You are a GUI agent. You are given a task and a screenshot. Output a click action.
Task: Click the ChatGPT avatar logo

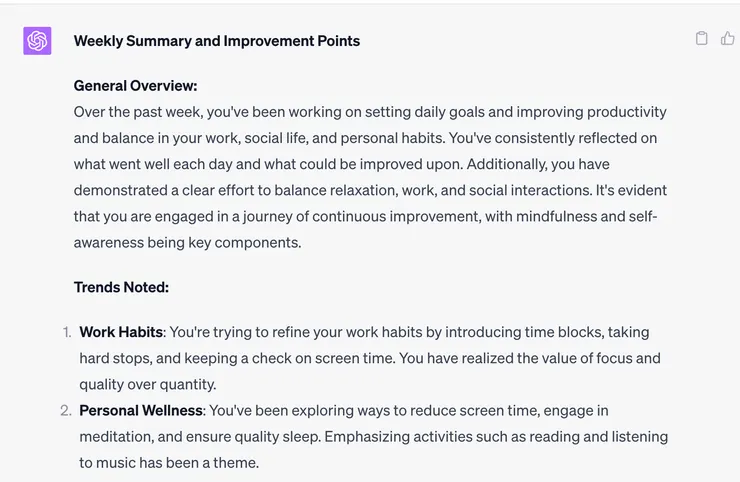(x=37, y=41)
